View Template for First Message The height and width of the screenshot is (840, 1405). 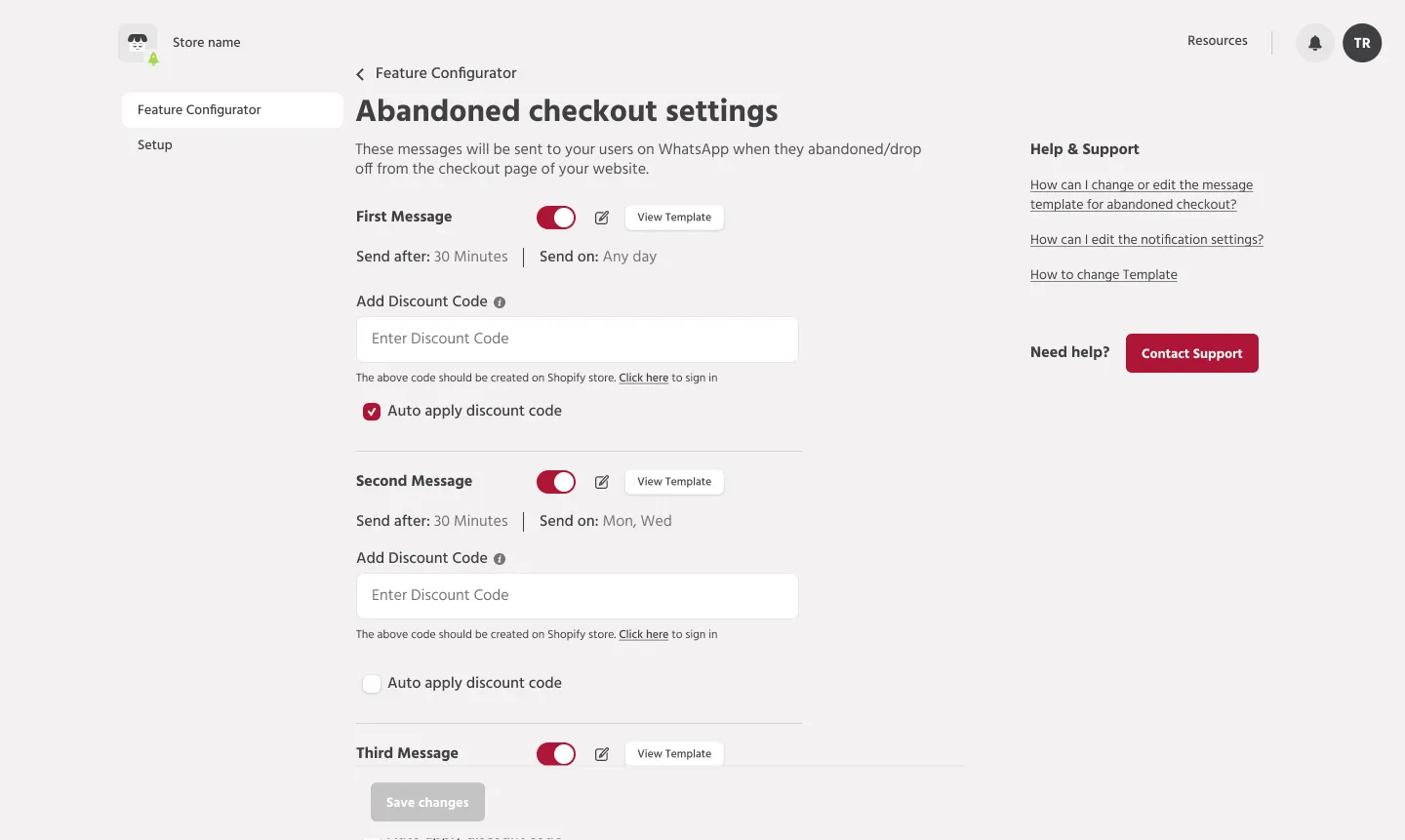674,218
